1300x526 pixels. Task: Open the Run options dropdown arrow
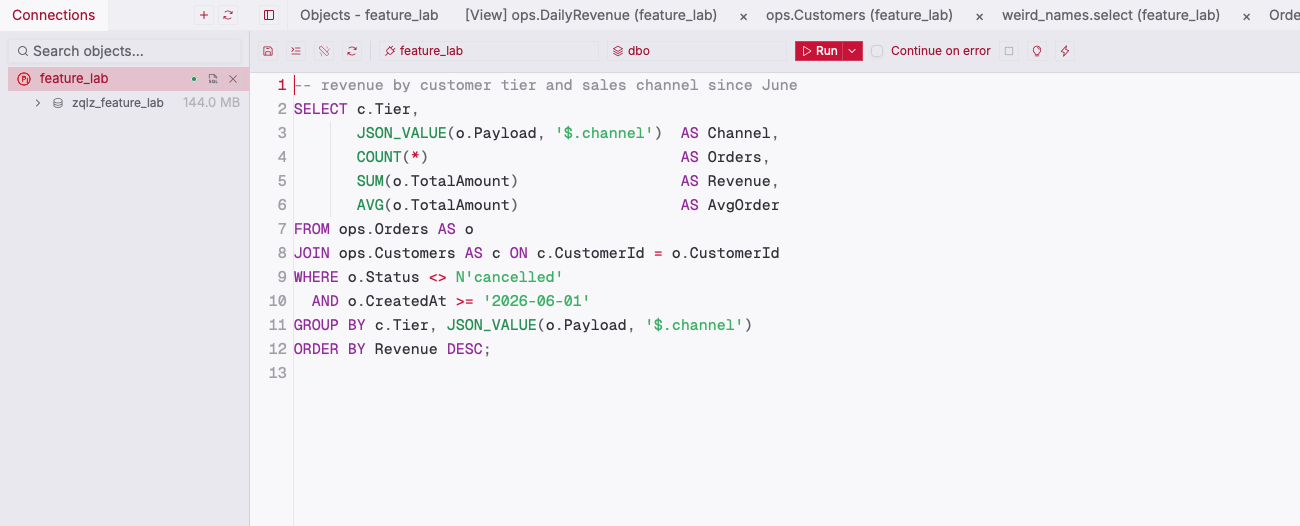click(x=852, y=51)
